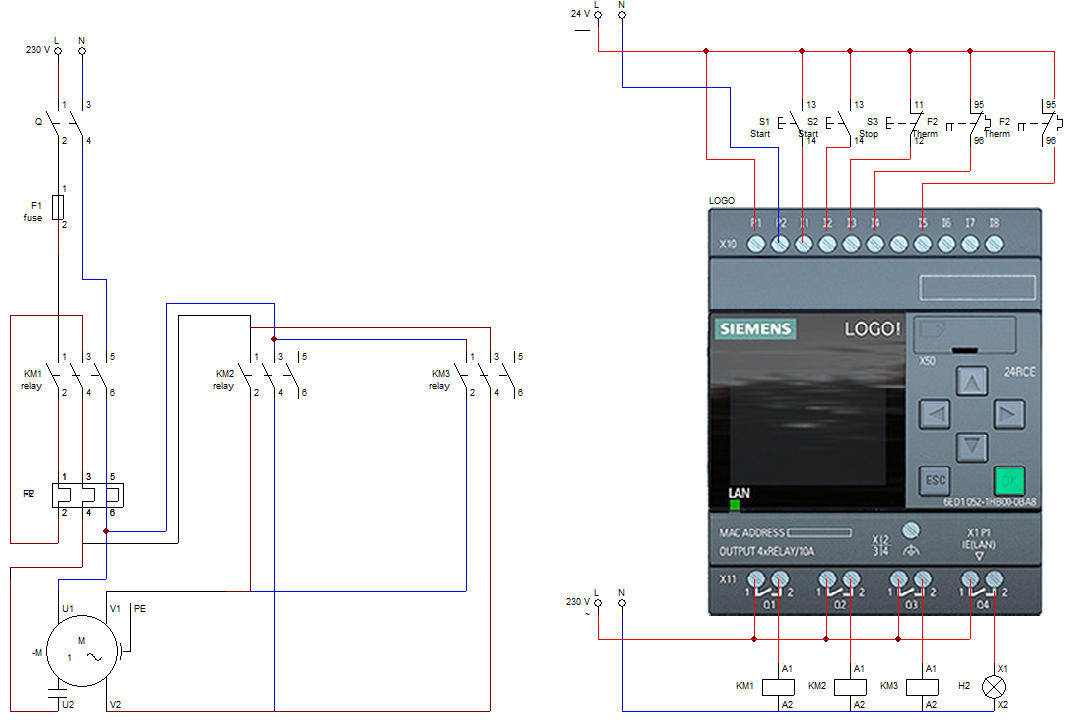This screenshot has height=728, width=1069.
Task: Select the F1 fuse symbol
Action: (x=58, y=207)
